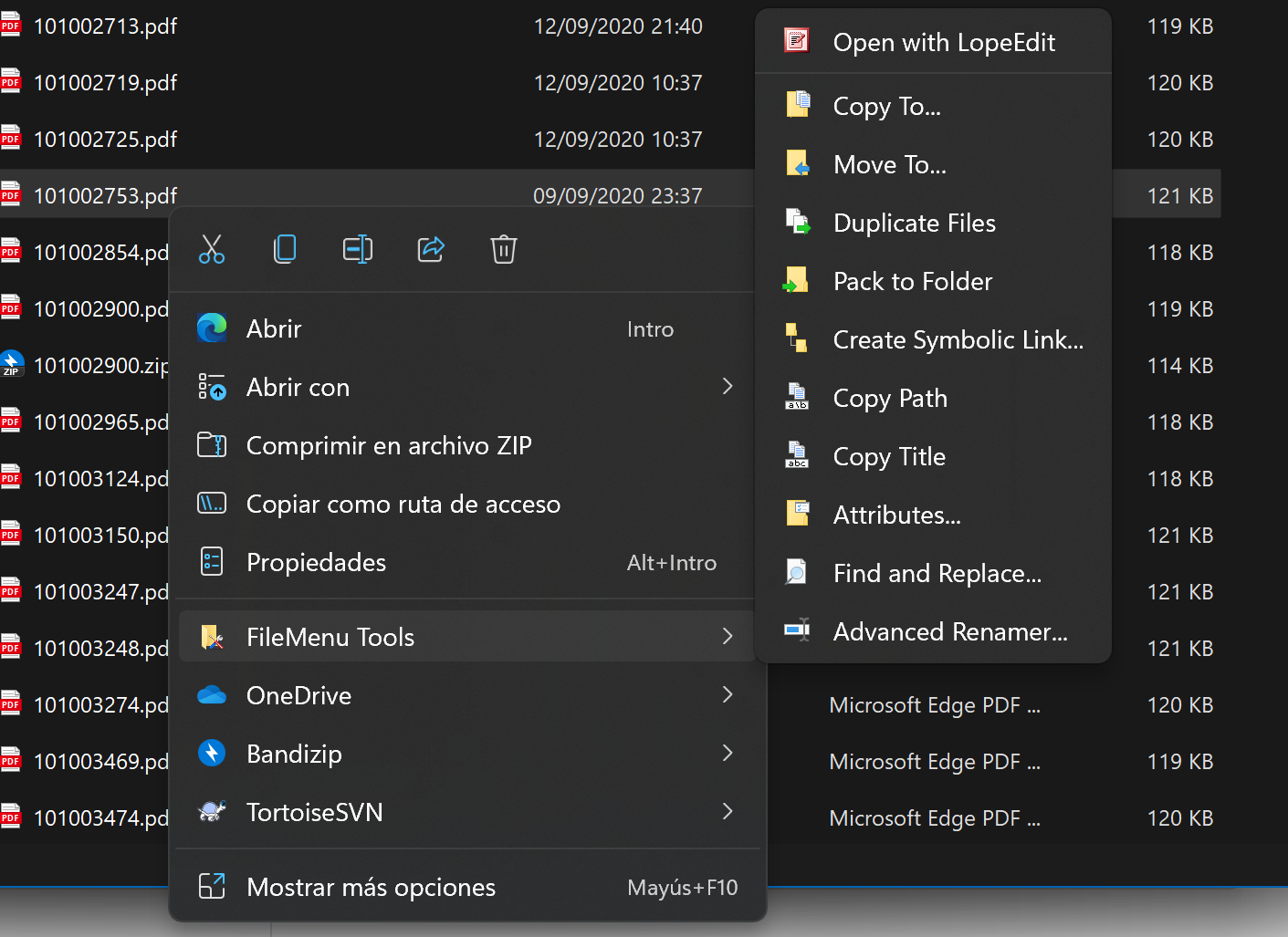This screenshot has width=1288, height=937.
Task: Click the LopeEdit icon in submenu
Action: pos(797,40)
